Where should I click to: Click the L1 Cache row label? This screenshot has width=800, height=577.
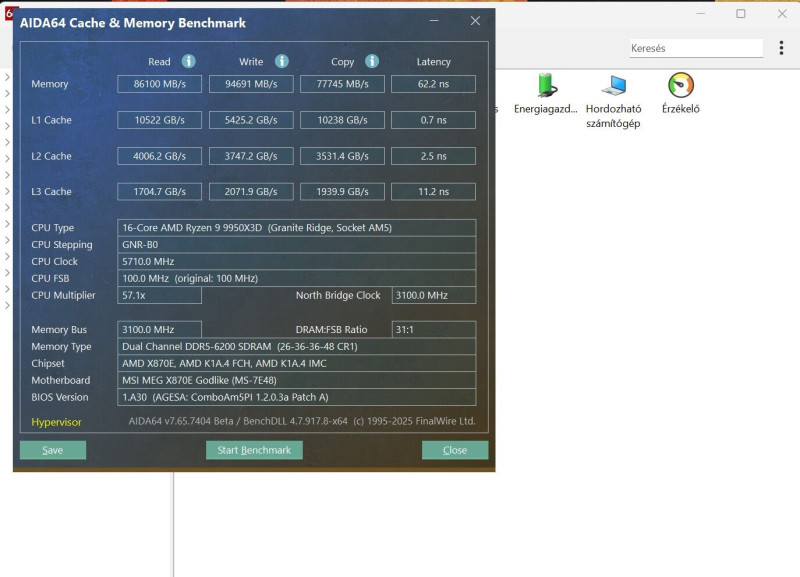[x=51, y=120]
